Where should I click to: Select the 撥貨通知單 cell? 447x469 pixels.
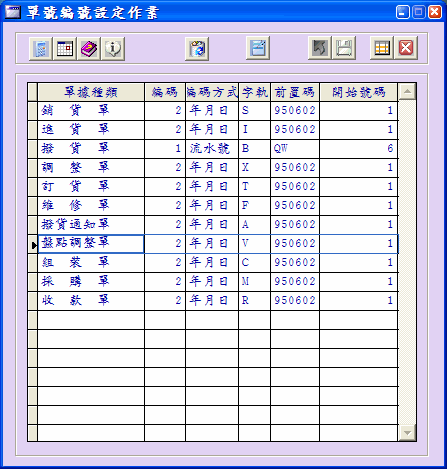tap(91, 225)
